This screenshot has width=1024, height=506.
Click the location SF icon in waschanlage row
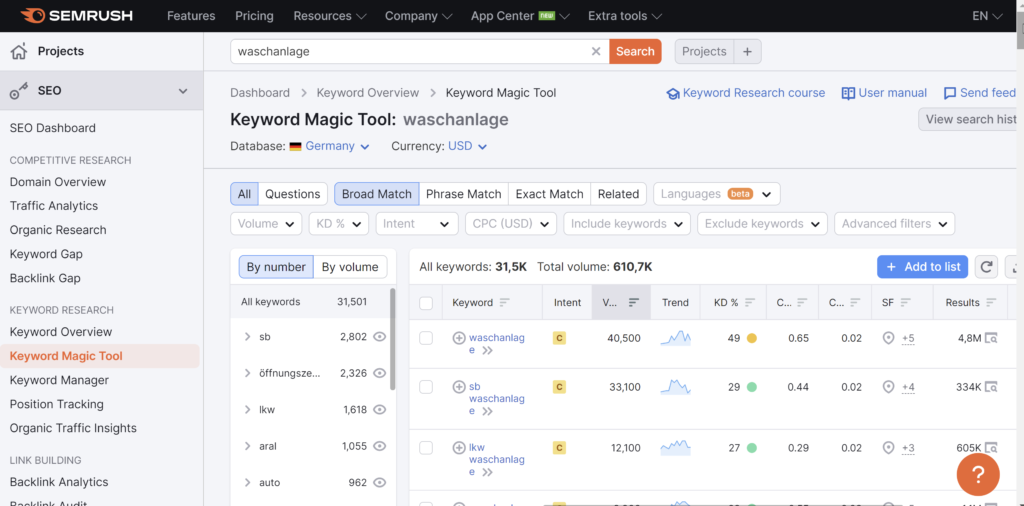pos(888,338)
